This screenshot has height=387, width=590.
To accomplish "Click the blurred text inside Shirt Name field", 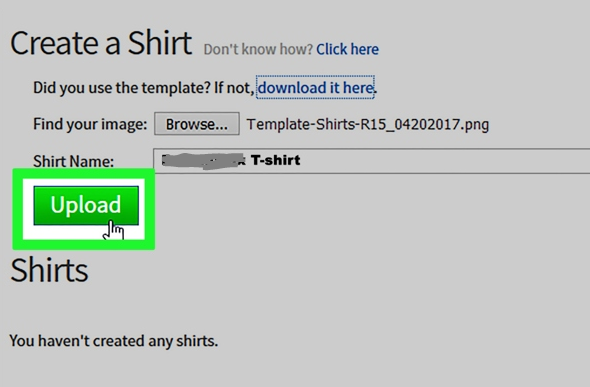I will [203, 161].
